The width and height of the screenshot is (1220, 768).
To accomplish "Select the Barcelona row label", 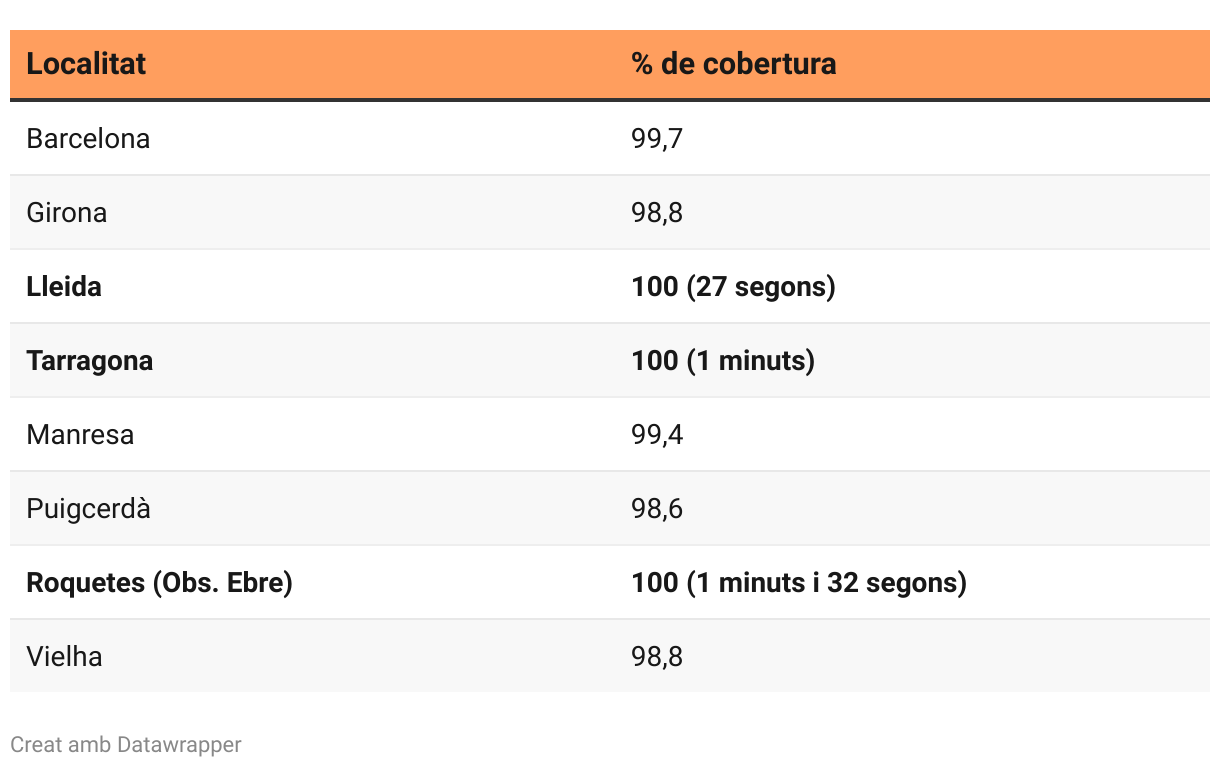I will pyautogui.click(x=88, y=138).
